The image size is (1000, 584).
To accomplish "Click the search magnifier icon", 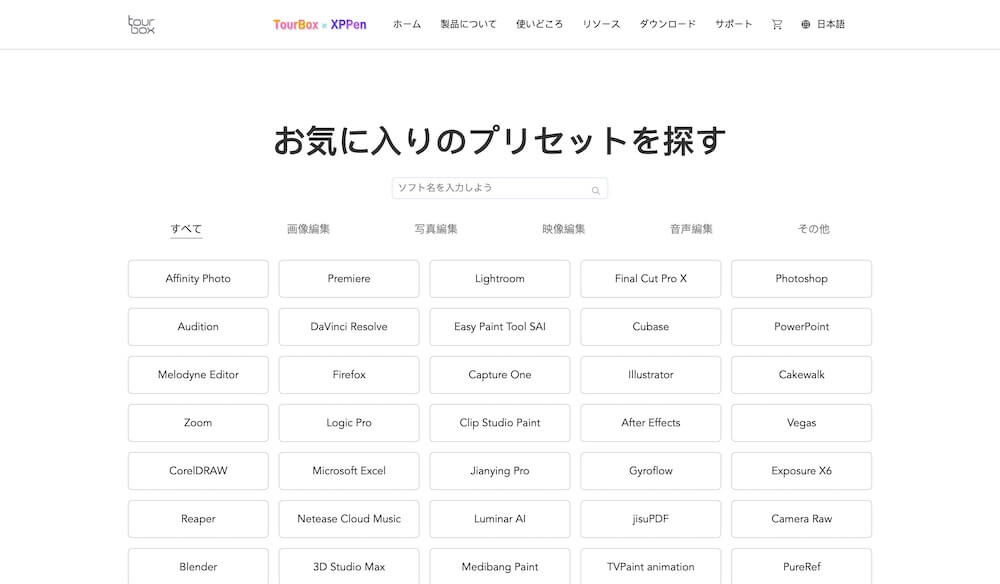I will point(595,190).
